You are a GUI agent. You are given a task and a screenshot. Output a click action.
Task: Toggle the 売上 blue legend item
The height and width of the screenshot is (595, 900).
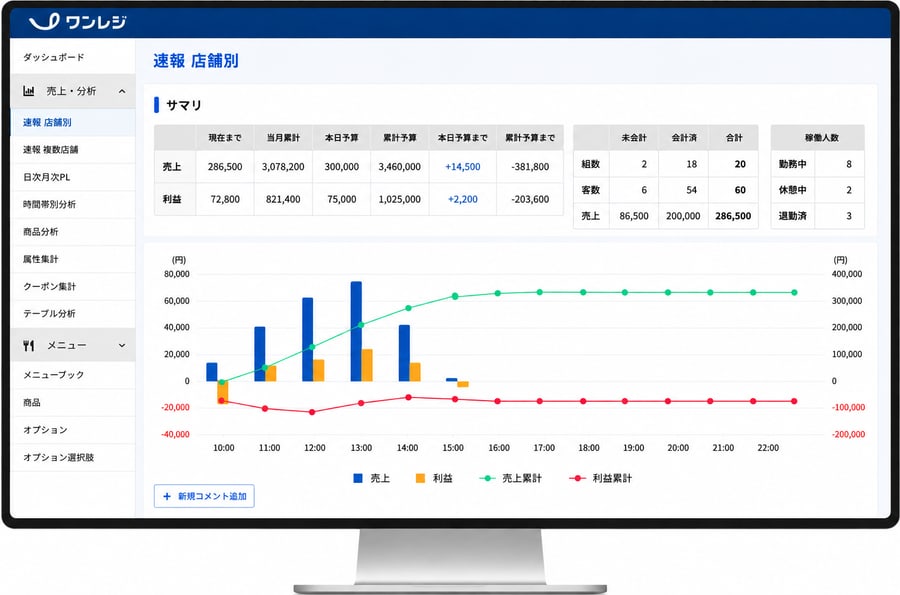click(371, 478)
